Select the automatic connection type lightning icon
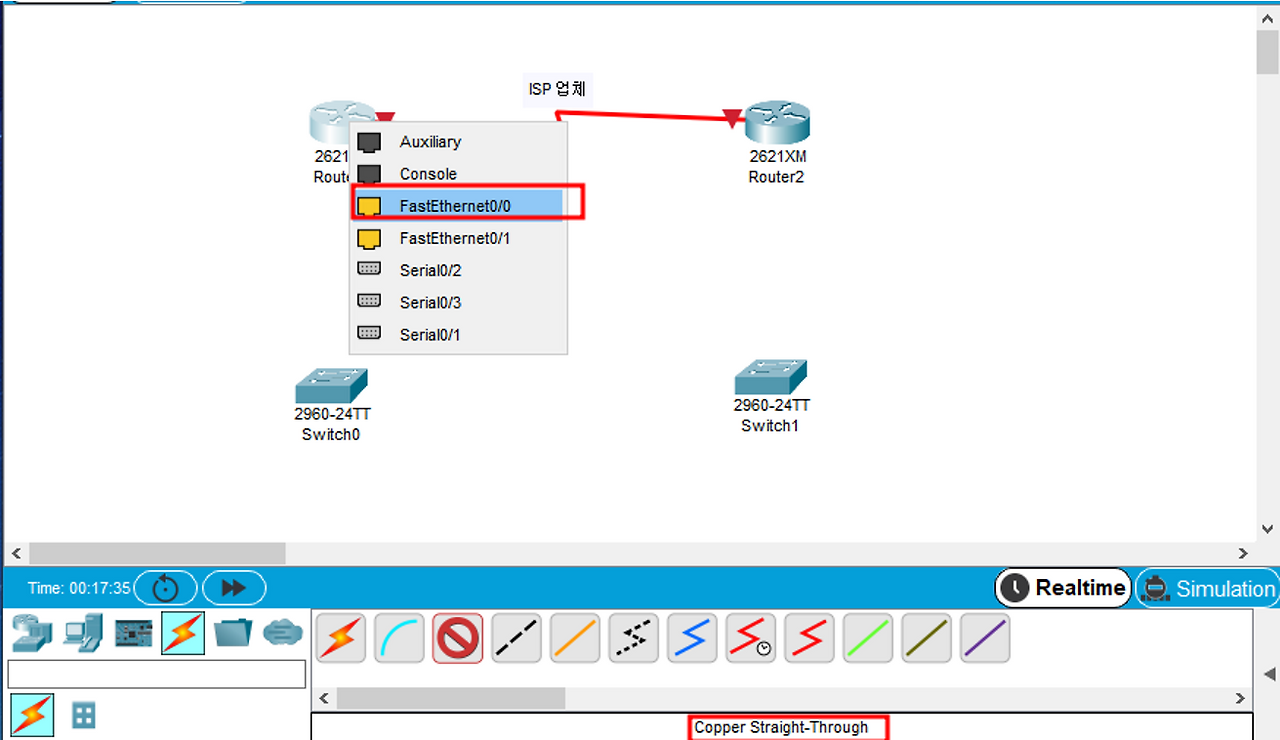Viewport: 1280px width, 740px height. pyautogui.click(x=341, y=639)
